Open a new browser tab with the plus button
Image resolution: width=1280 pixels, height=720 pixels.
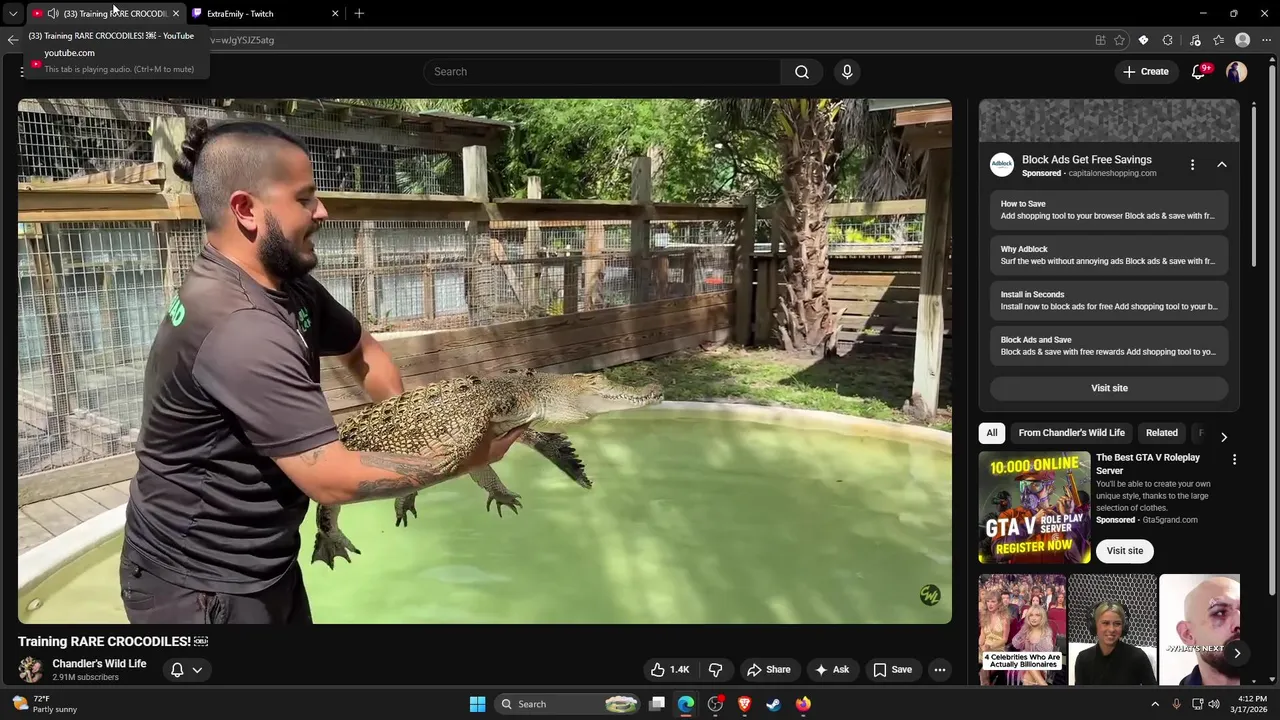coord(359,14)
